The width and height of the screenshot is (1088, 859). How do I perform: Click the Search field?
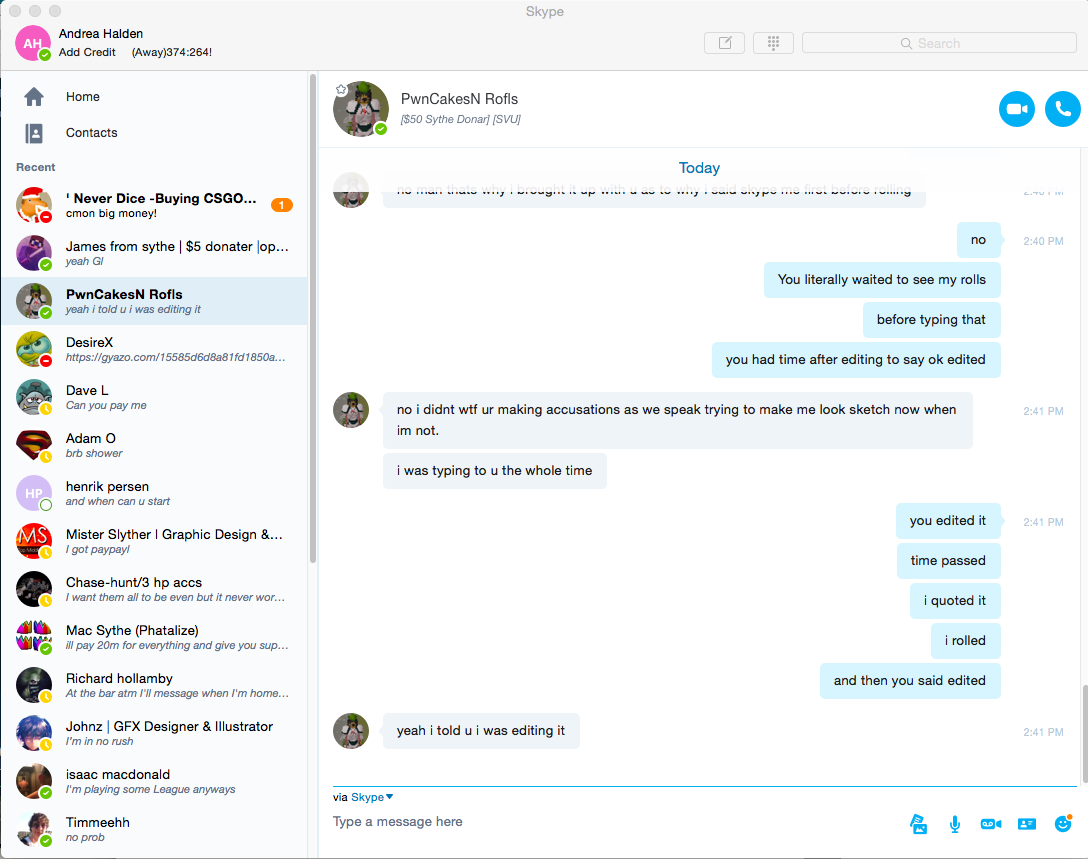coord(939,43)
